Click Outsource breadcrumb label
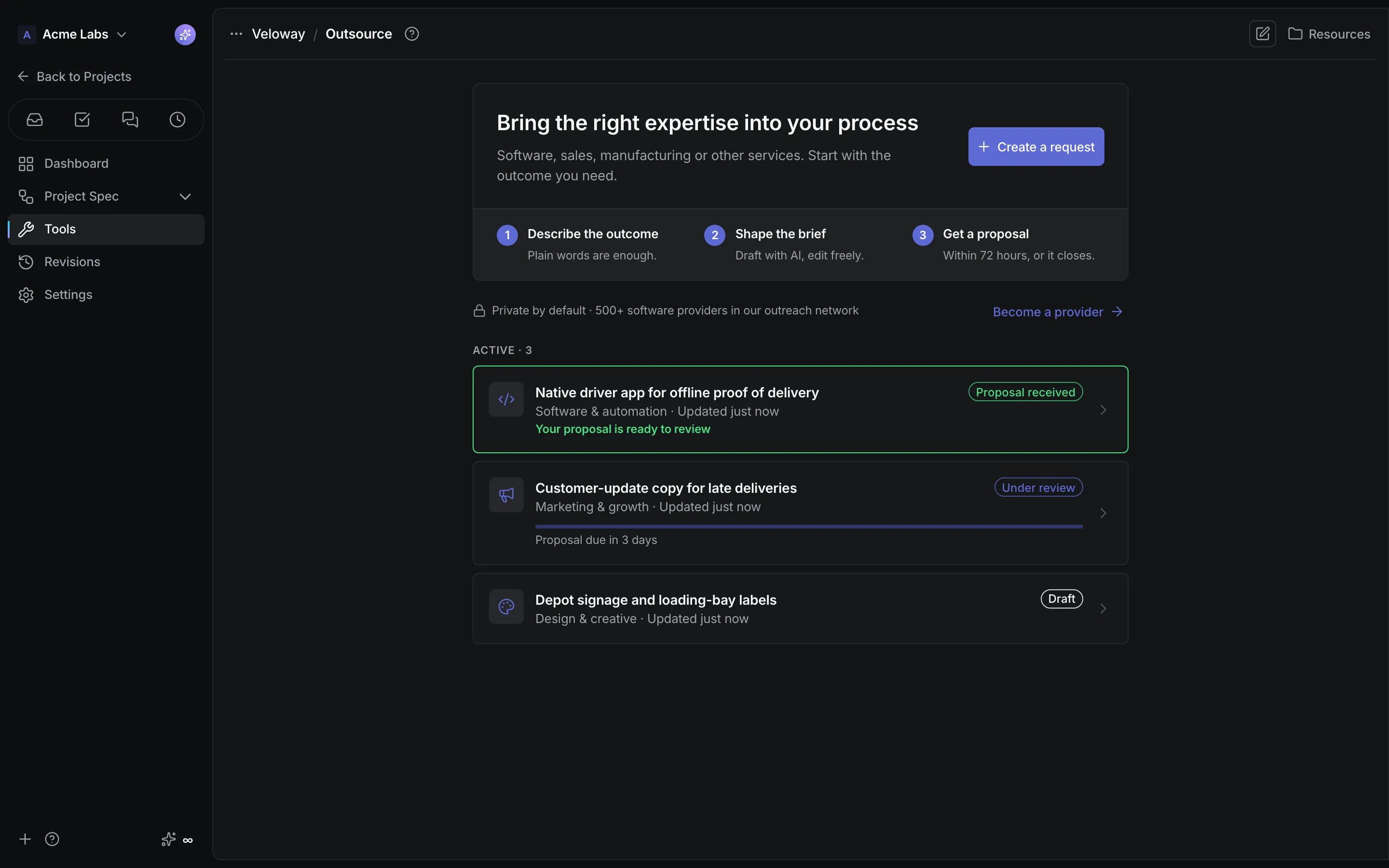The width and height of the screenshot is (1389, 868). pos(359,34)
